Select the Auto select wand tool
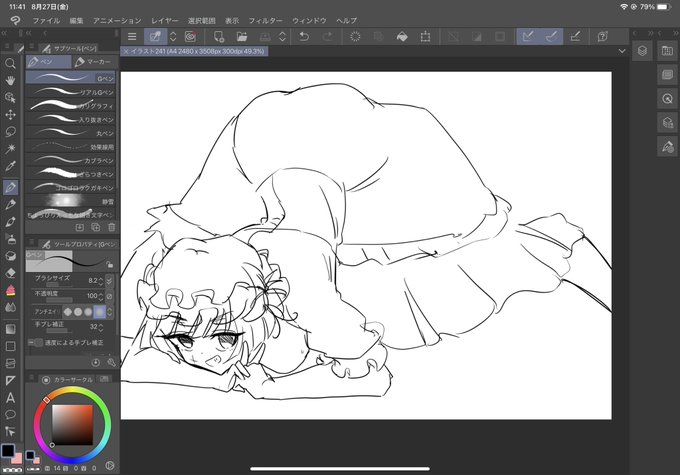The image size is (680, 475). pyautogui.click(x=10, y=149)
